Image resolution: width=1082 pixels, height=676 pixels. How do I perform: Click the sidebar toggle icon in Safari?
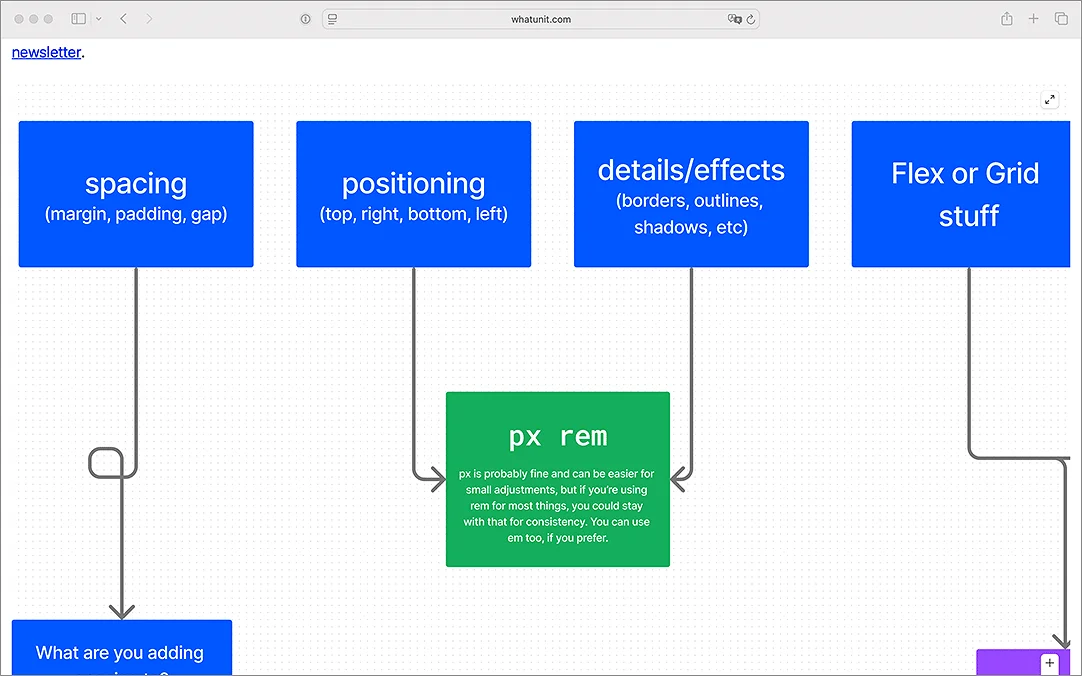click(x=79, y=19)
